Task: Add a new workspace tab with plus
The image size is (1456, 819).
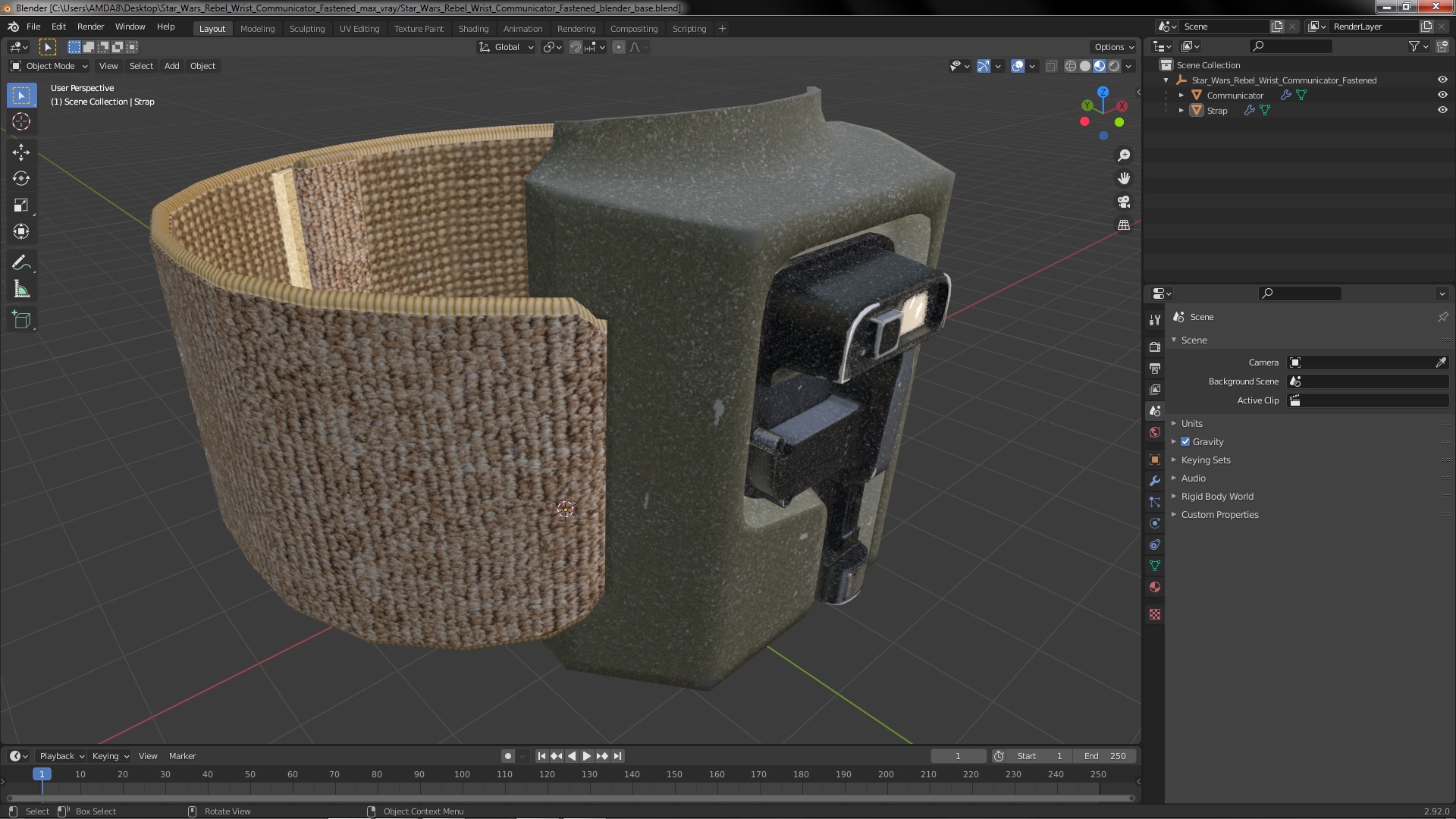Action: point(722,29)
